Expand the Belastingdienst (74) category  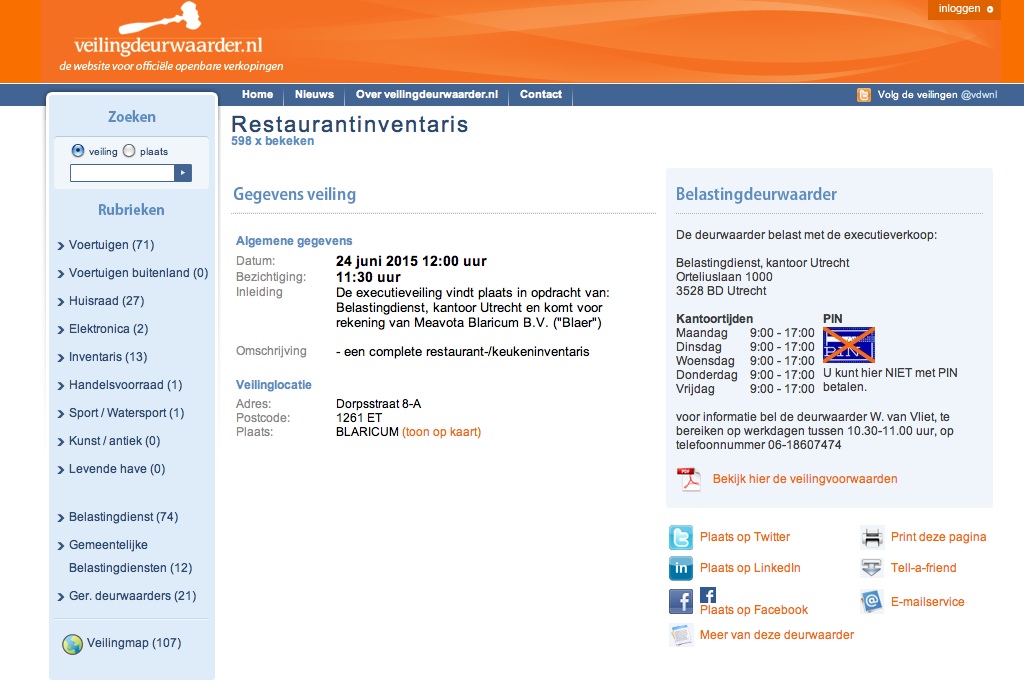[x=122, y=517]
